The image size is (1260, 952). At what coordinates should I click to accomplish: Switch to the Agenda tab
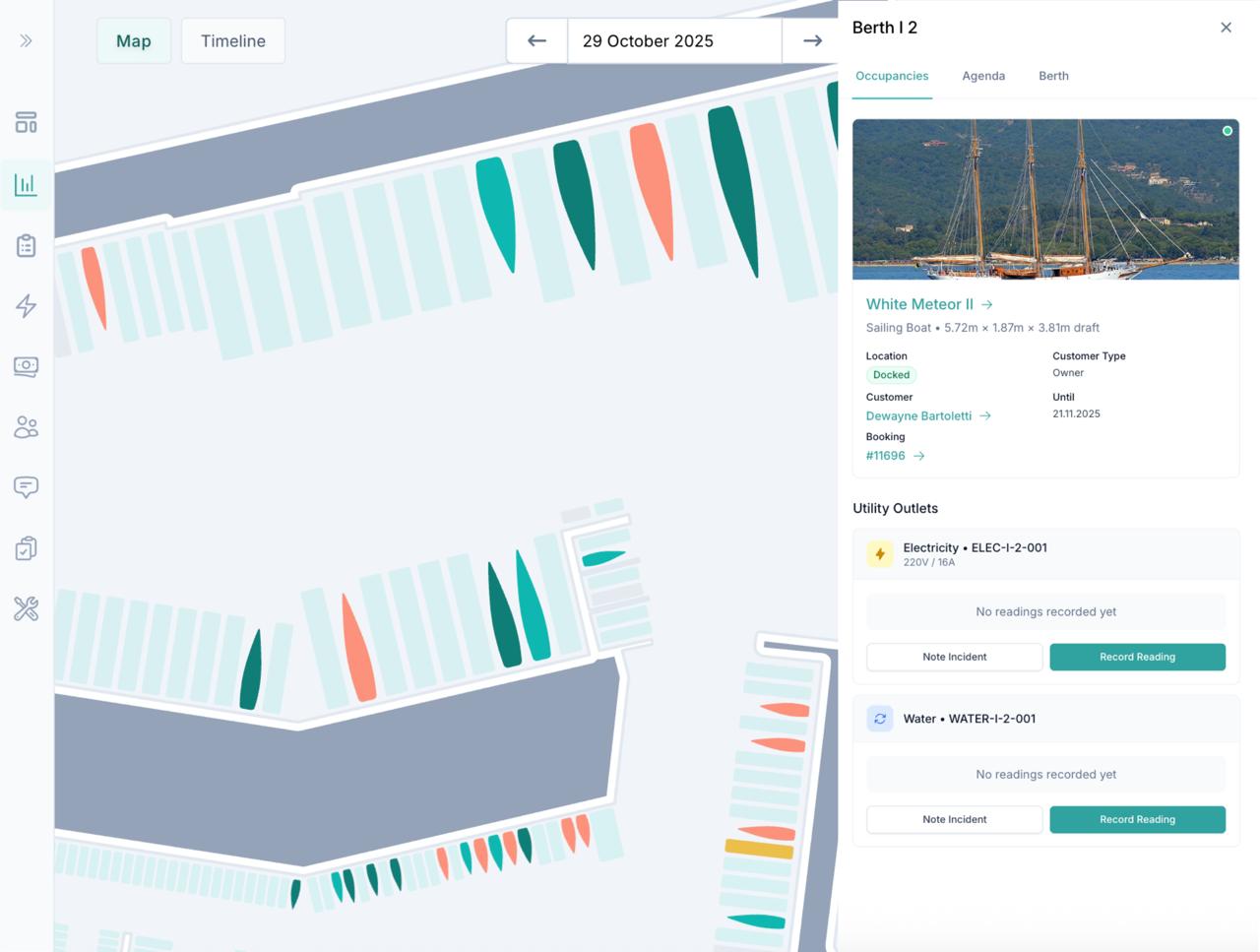coord(983,76)
